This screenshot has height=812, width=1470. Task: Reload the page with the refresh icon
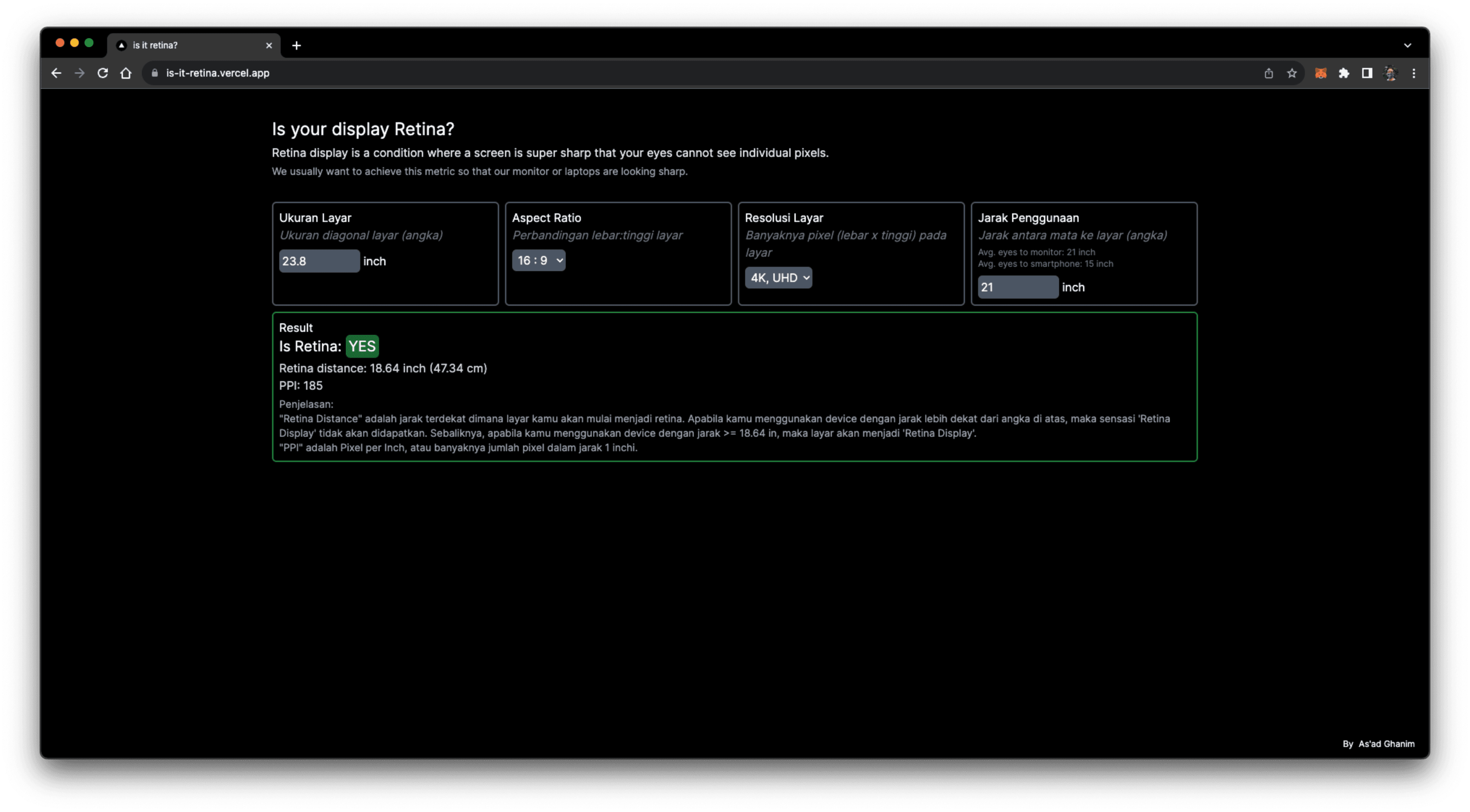pyautogui.click(x=103, y=73)
